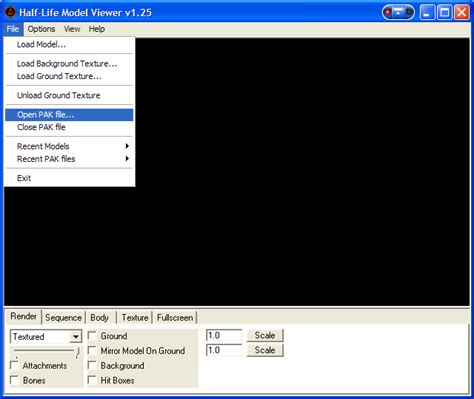Click the lower Scale button
The image size is (474, 399).
(265, 350)
